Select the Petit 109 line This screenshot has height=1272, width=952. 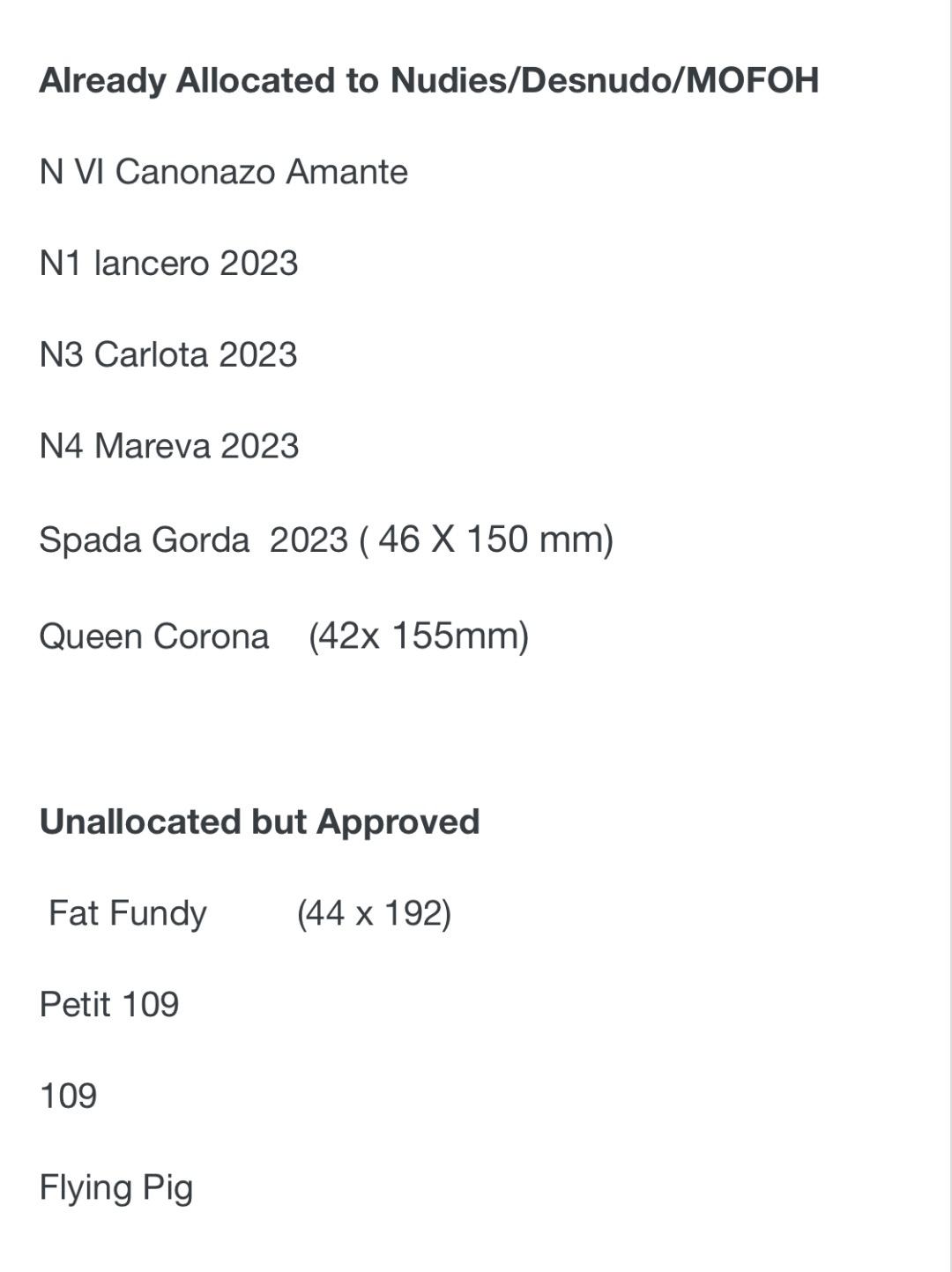[x=109, y=1005]
